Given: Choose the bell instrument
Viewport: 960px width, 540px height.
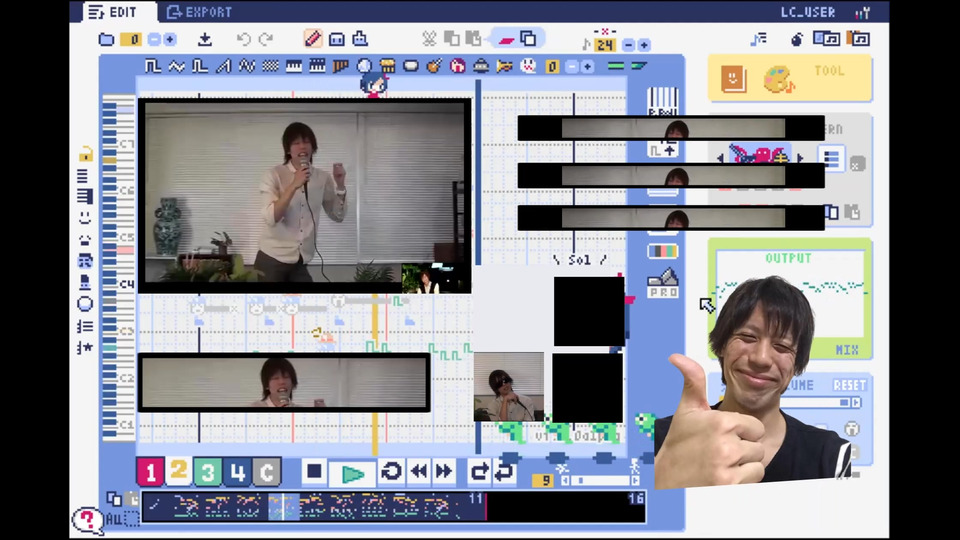Looking at the screenshot, I should [x=481, y=66].
